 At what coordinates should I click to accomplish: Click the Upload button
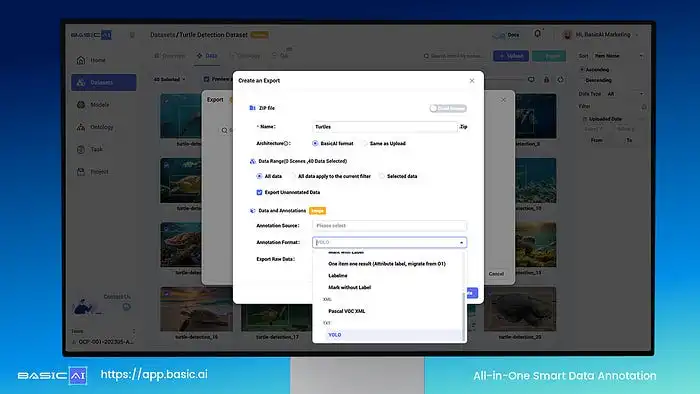click(511, 56)
